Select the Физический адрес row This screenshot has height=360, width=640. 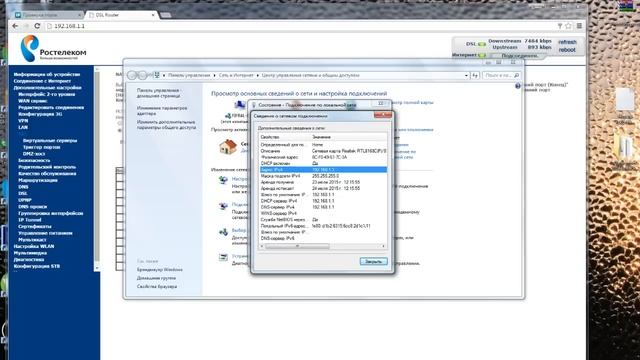(x=323, y=157)
